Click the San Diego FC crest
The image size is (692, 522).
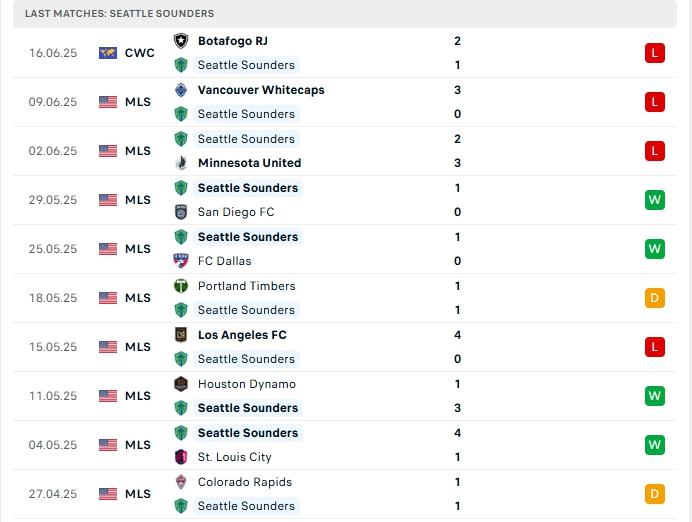pyautogui.click(x=181, y=212)
